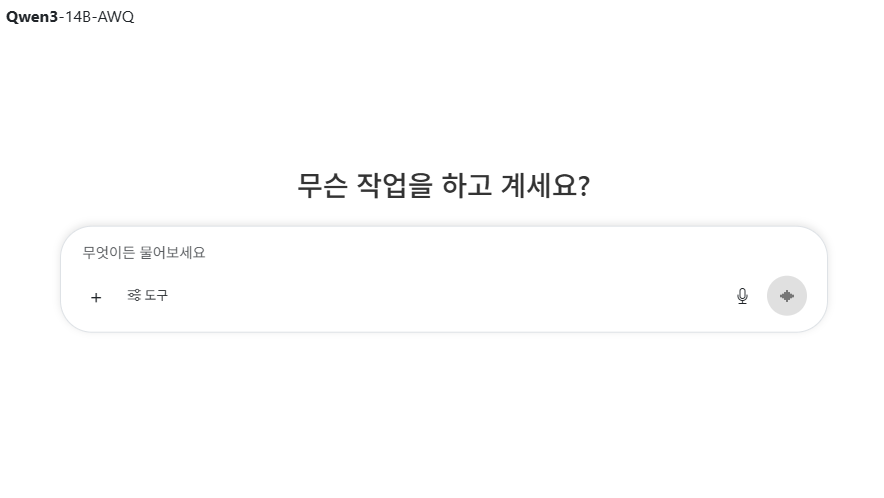Open the Qwen3-14B-AWQ model selector
The image size is (884, 498).
click(70, 17)
